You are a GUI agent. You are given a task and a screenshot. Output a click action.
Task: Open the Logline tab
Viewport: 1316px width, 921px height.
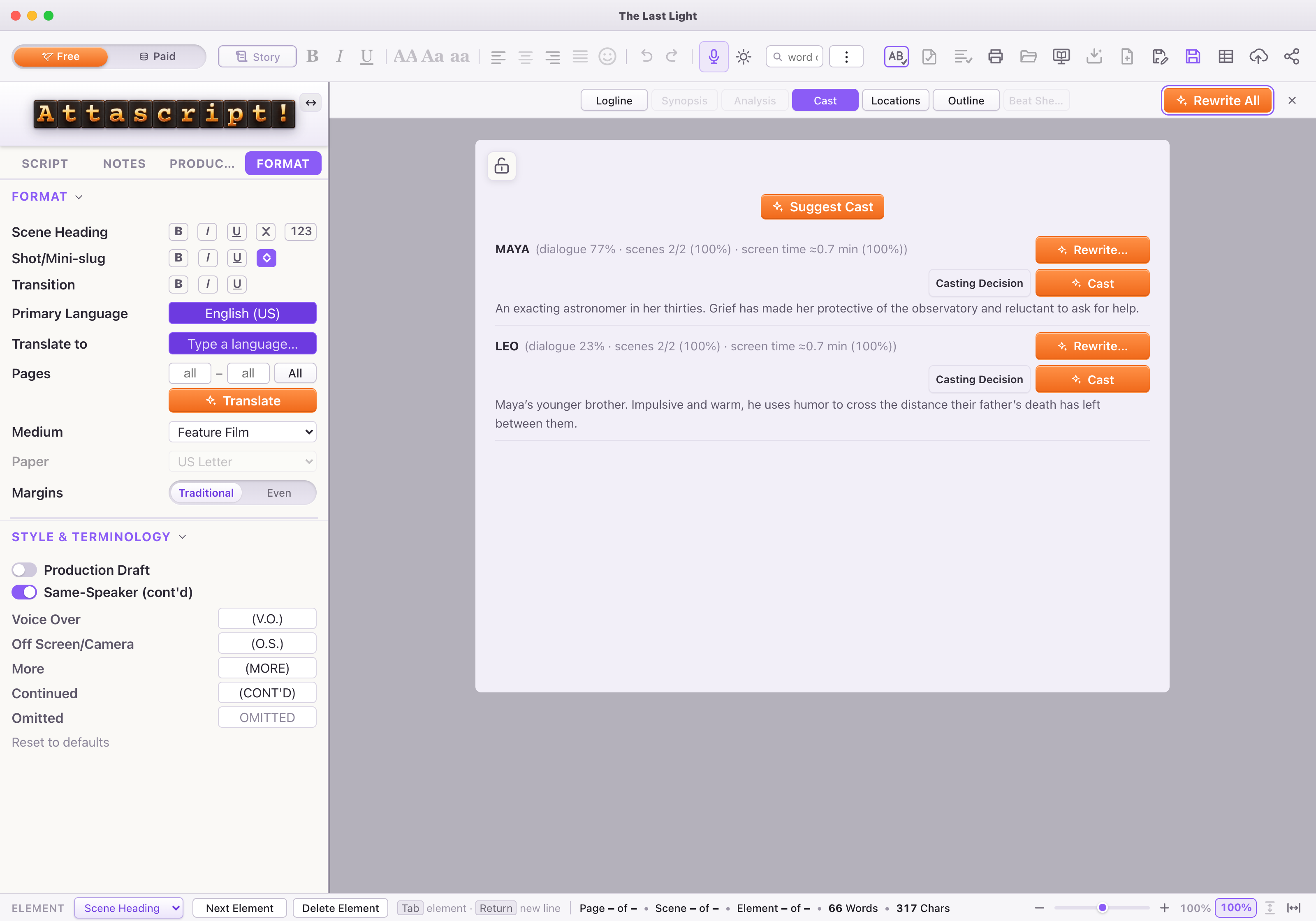tap(614, 100)
